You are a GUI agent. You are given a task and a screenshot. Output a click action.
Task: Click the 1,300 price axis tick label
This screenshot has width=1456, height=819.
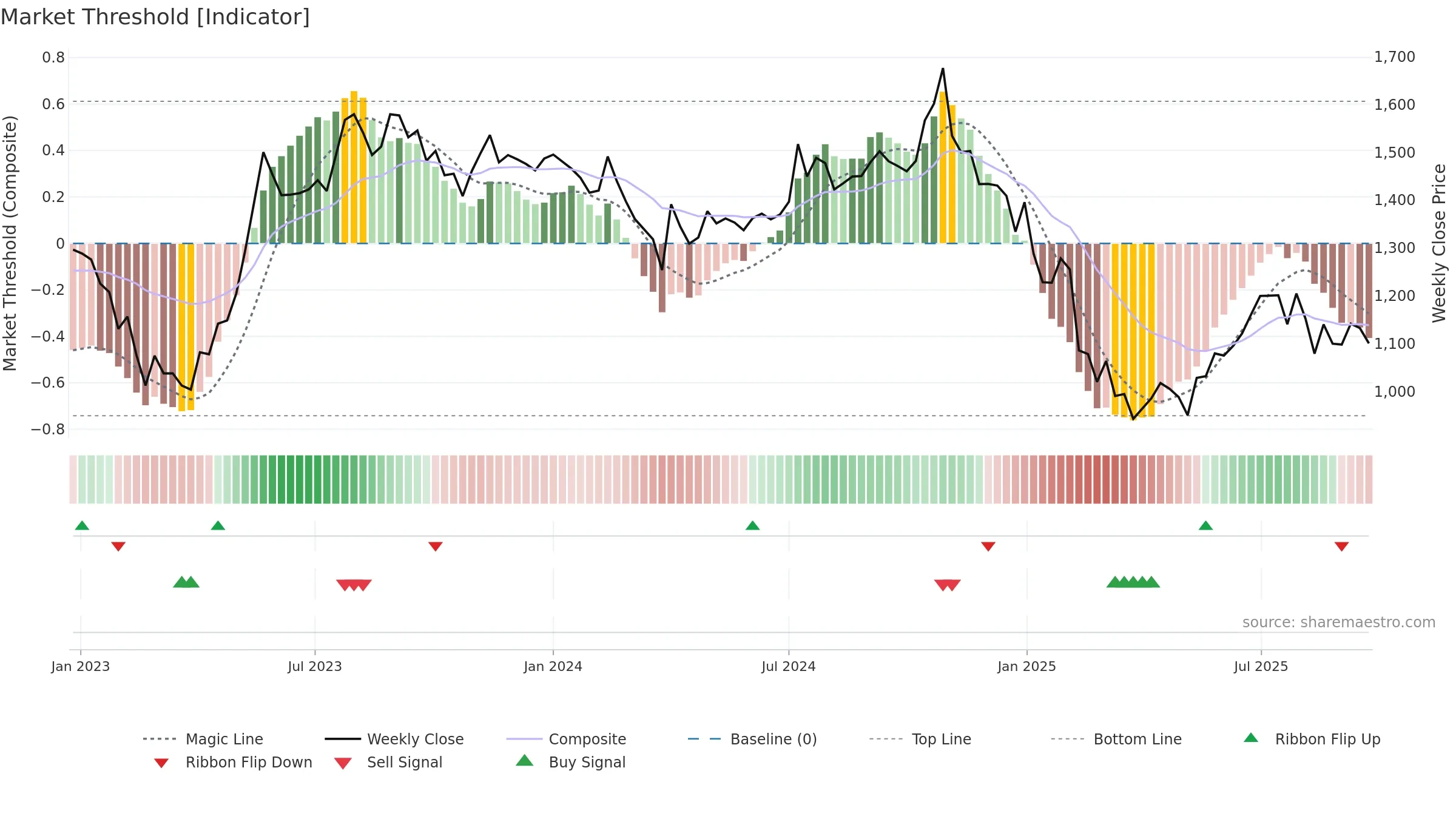(1395, 248)
